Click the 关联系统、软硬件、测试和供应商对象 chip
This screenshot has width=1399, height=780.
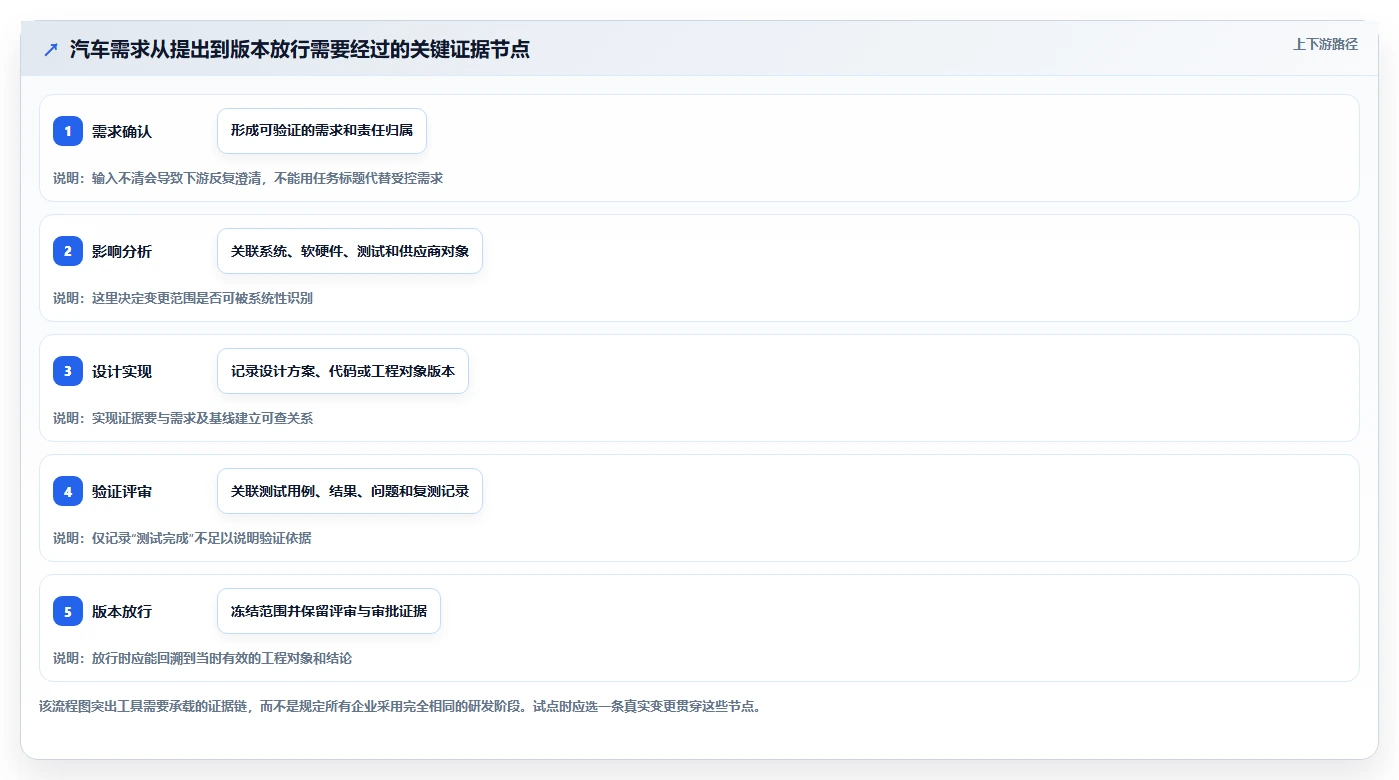350,251
